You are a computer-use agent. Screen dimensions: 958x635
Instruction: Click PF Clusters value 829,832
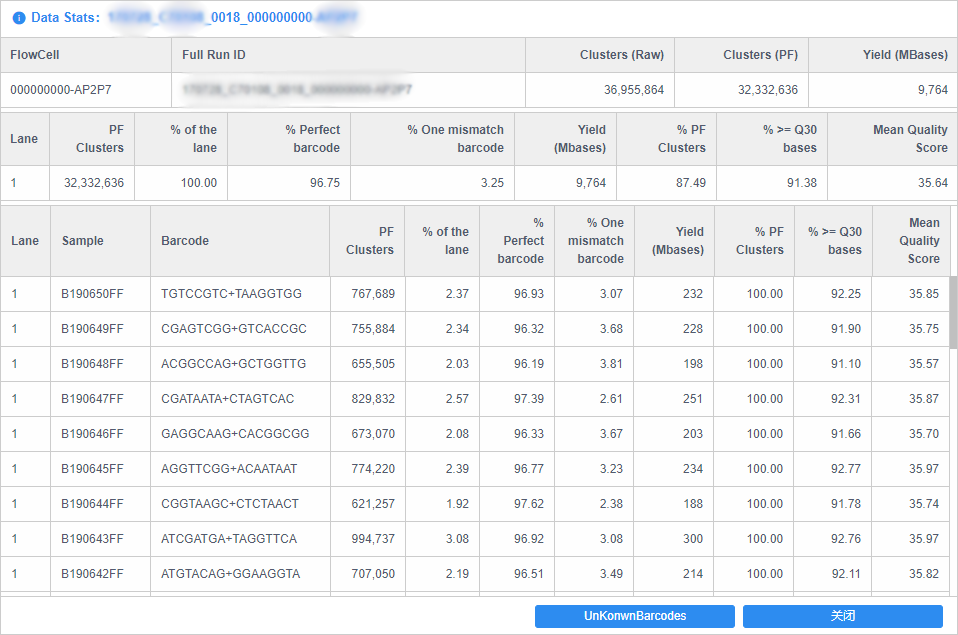click(x=373, y=398)
